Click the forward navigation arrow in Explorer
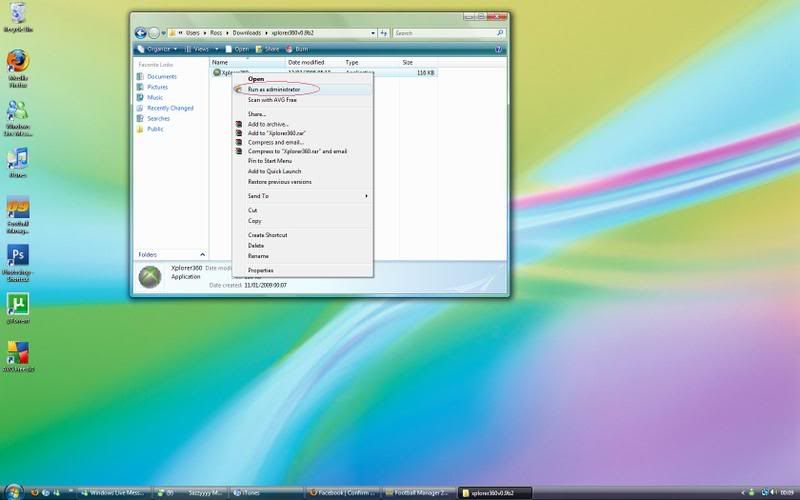Image resolution: width=800 pixels, height=500 pixels. click(x=154, y=33)
